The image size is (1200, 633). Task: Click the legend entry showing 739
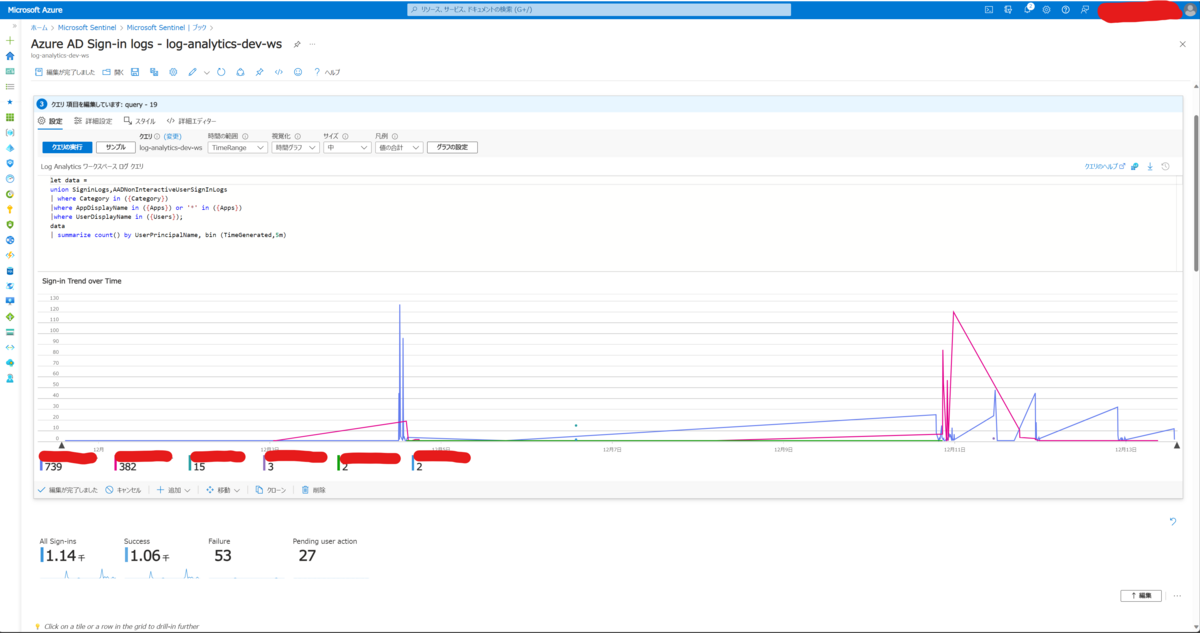click(70, 461)
